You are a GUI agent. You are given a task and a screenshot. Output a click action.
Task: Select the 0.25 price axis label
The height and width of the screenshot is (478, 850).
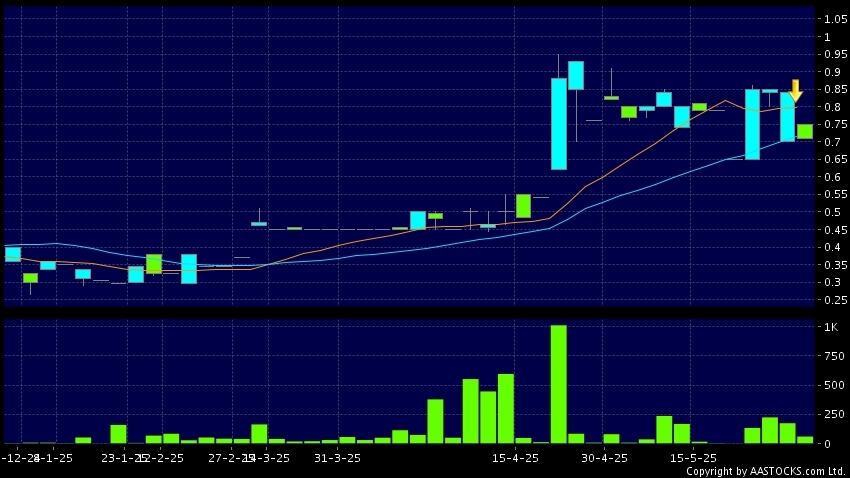tap(835, 300)
